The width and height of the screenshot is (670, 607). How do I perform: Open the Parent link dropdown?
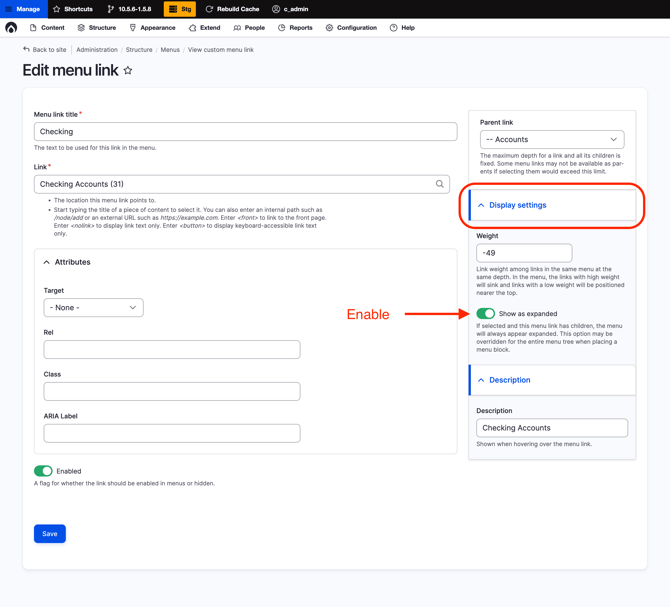tap(552, 140)
